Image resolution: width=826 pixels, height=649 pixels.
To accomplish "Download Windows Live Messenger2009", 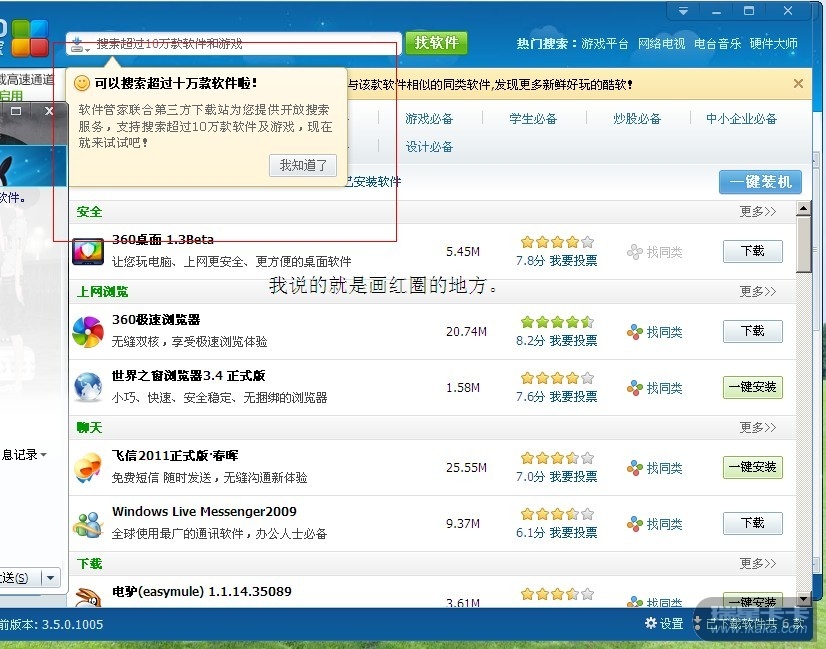I will [753, 523].
